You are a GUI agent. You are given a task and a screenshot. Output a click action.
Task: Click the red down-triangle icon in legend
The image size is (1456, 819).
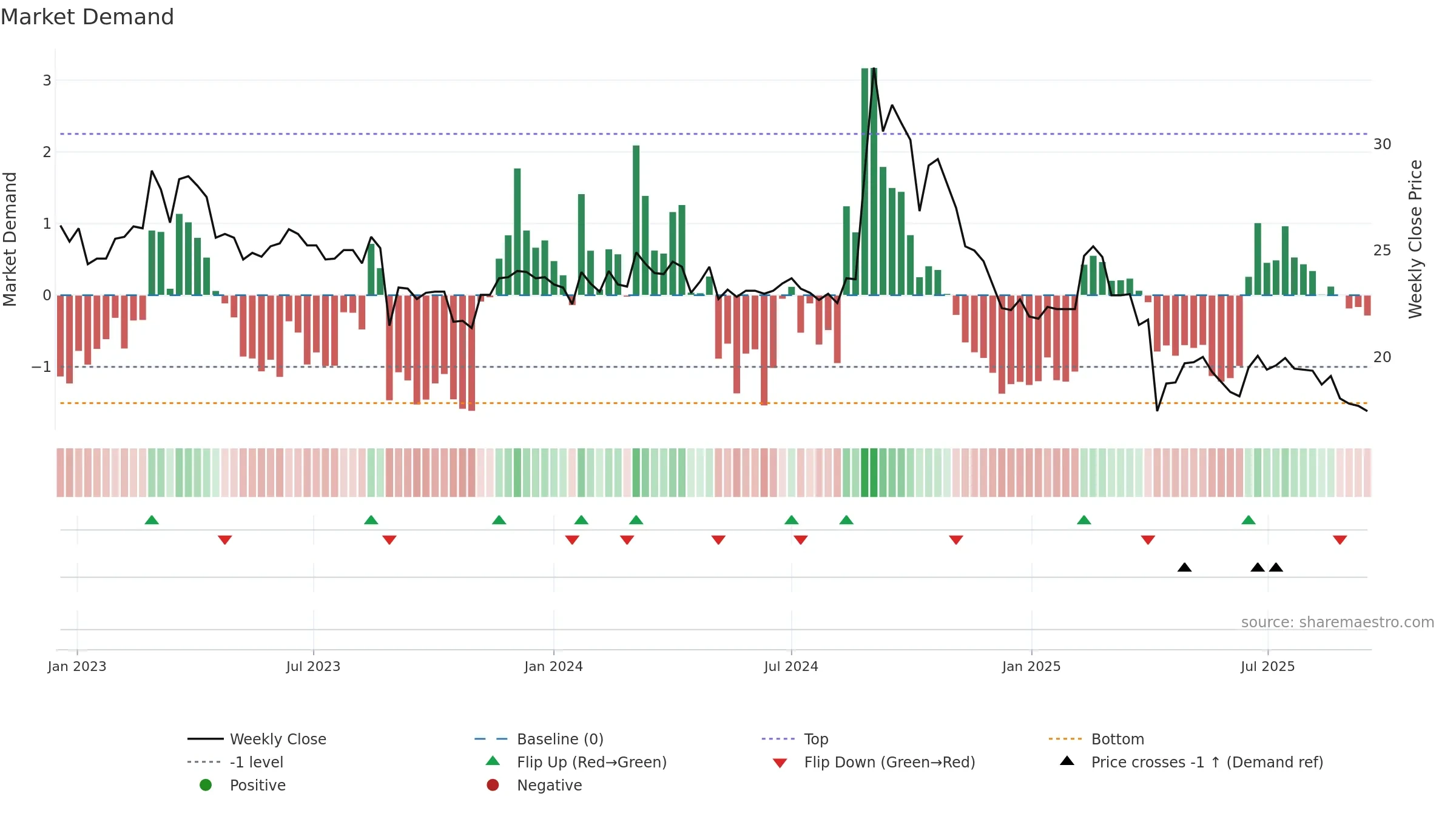[780, 763]
